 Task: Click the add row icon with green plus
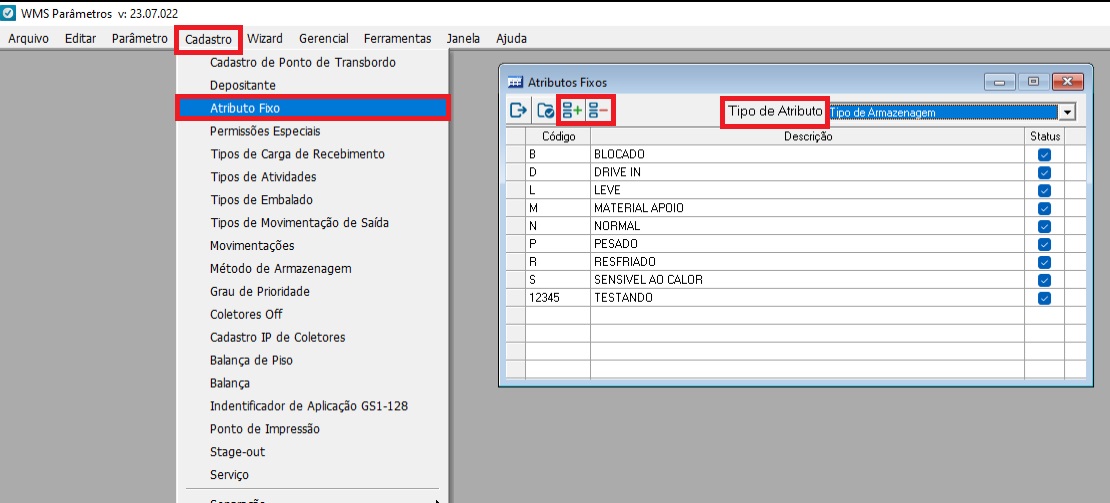(572, 110)
